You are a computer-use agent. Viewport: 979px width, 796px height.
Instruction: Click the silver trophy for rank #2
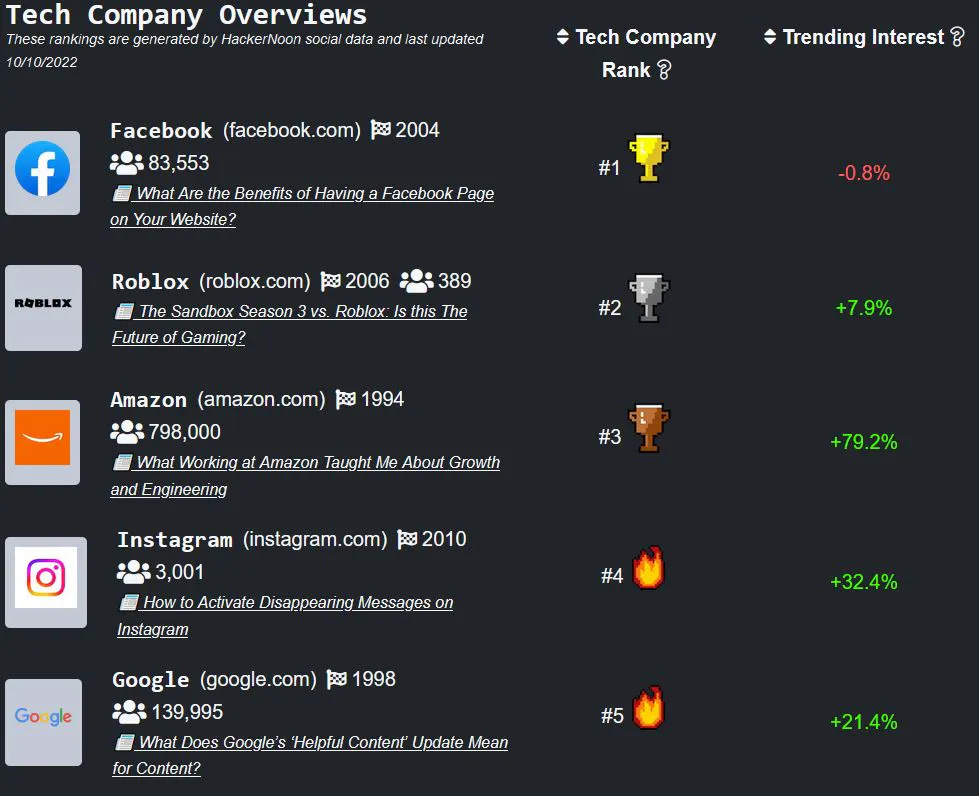[648, 298]
